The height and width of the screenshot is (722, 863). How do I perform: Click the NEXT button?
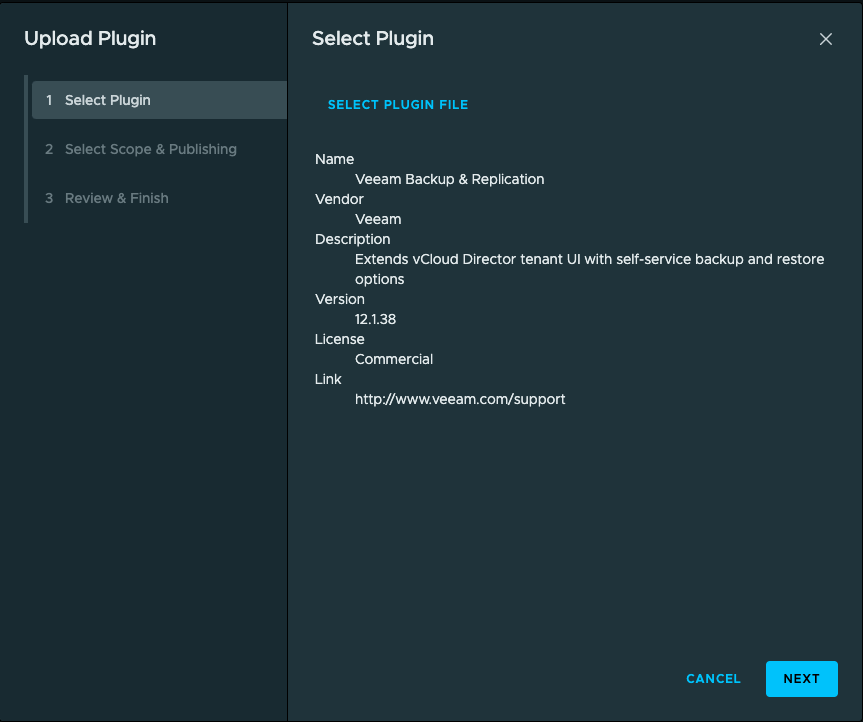tap(801, 679)
